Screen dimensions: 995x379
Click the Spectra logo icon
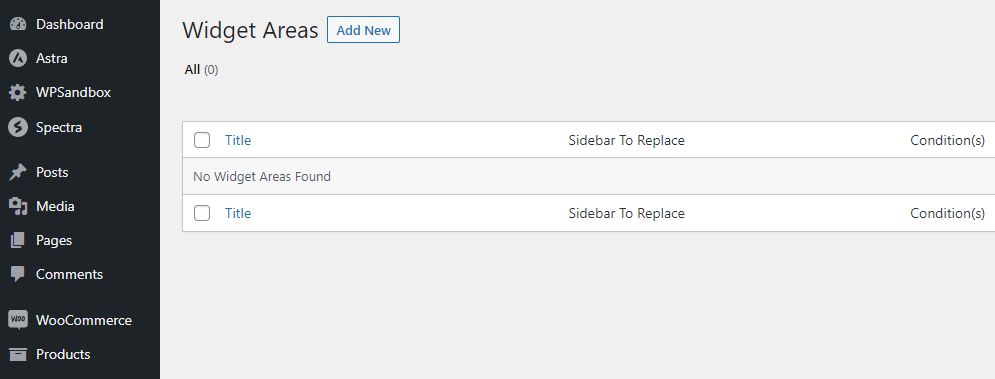coord(18,128)
